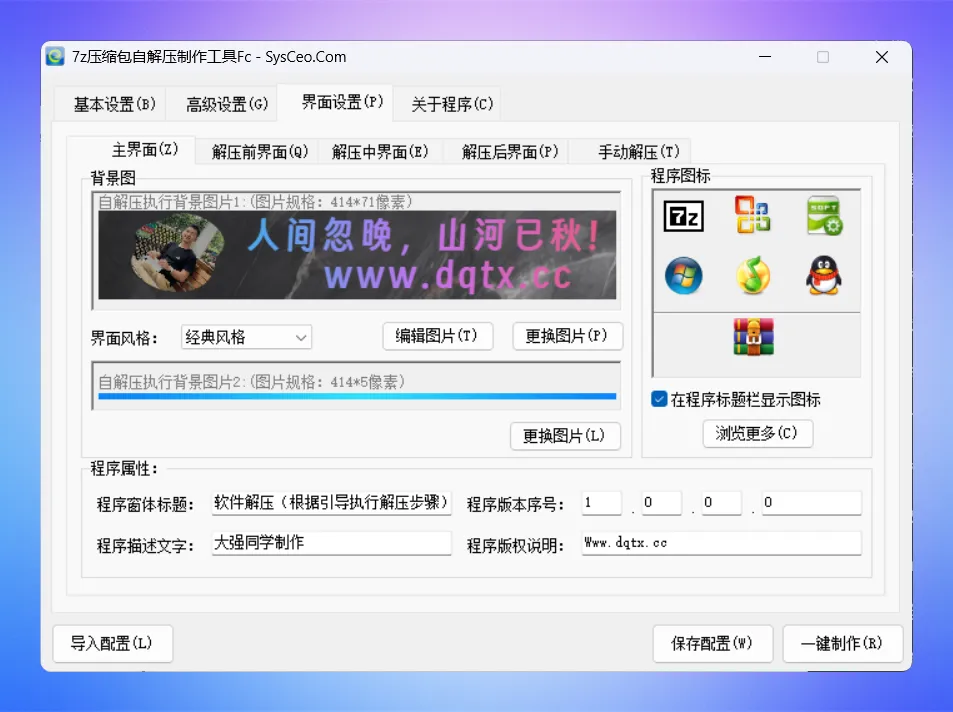The image size is (953, 712).
Task: Click the app icon in title bar
Action: 56,57
